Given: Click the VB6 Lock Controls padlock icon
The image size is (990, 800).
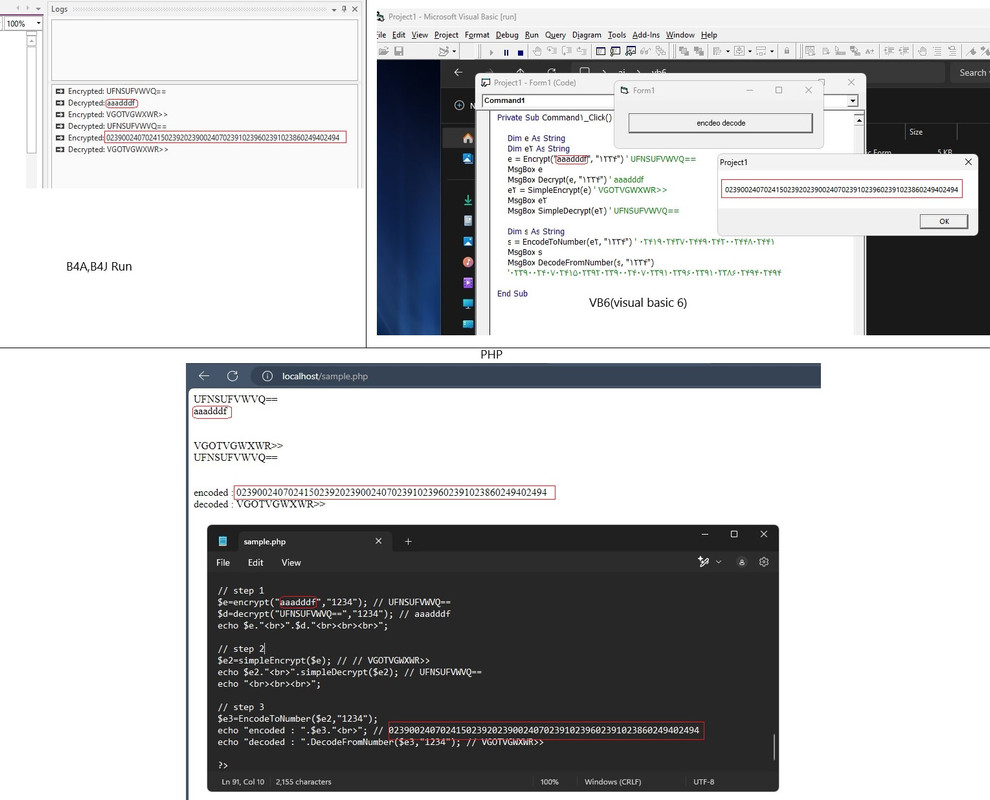Looking at the screenshot, I should pyautogui.click(x=787, y=51).
